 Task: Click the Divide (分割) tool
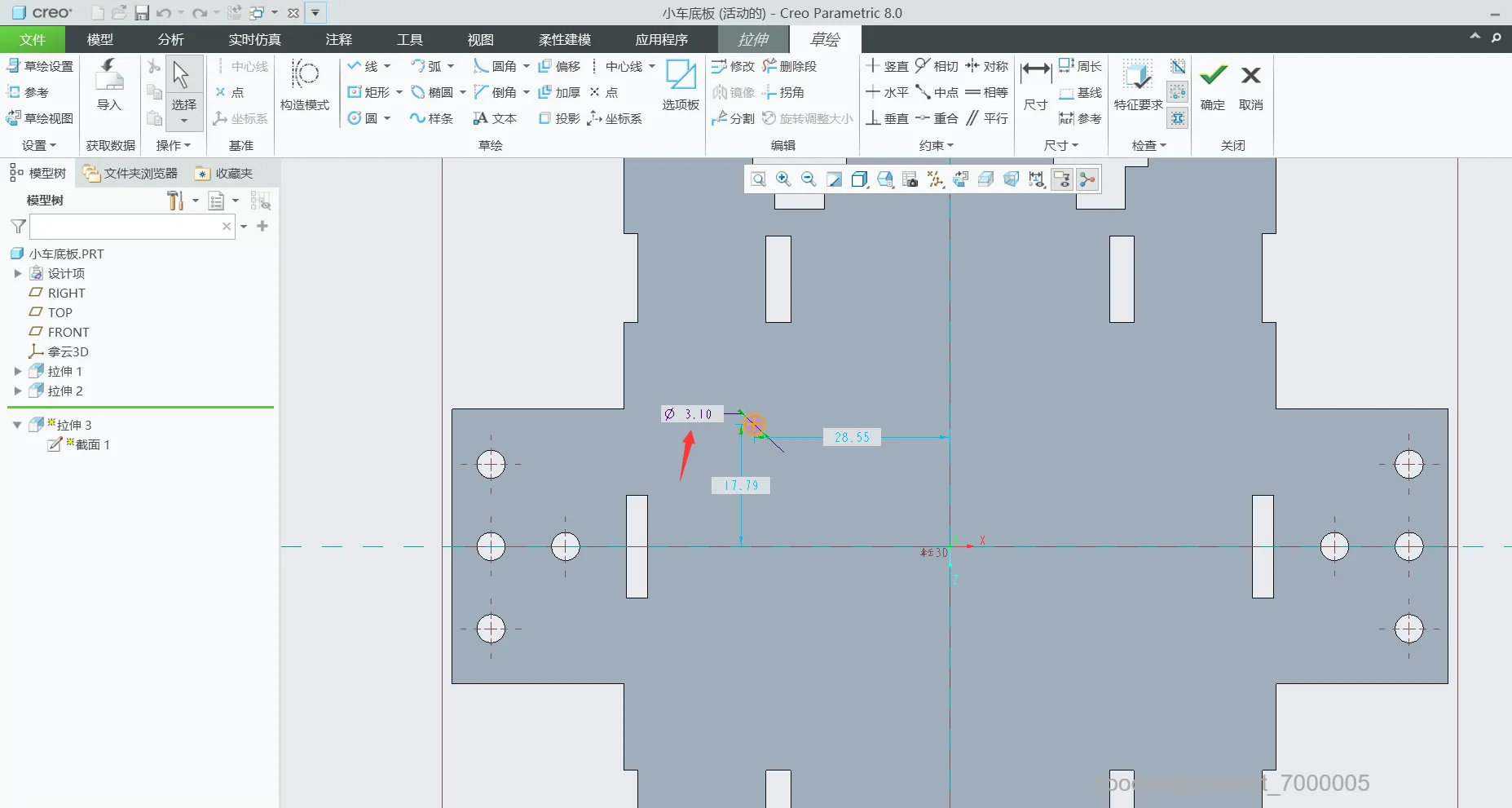tap(733, 118)
